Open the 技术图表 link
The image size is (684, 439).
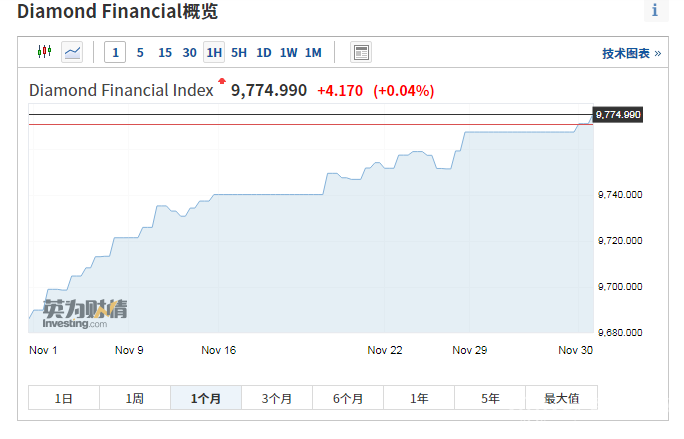point(631,53)
